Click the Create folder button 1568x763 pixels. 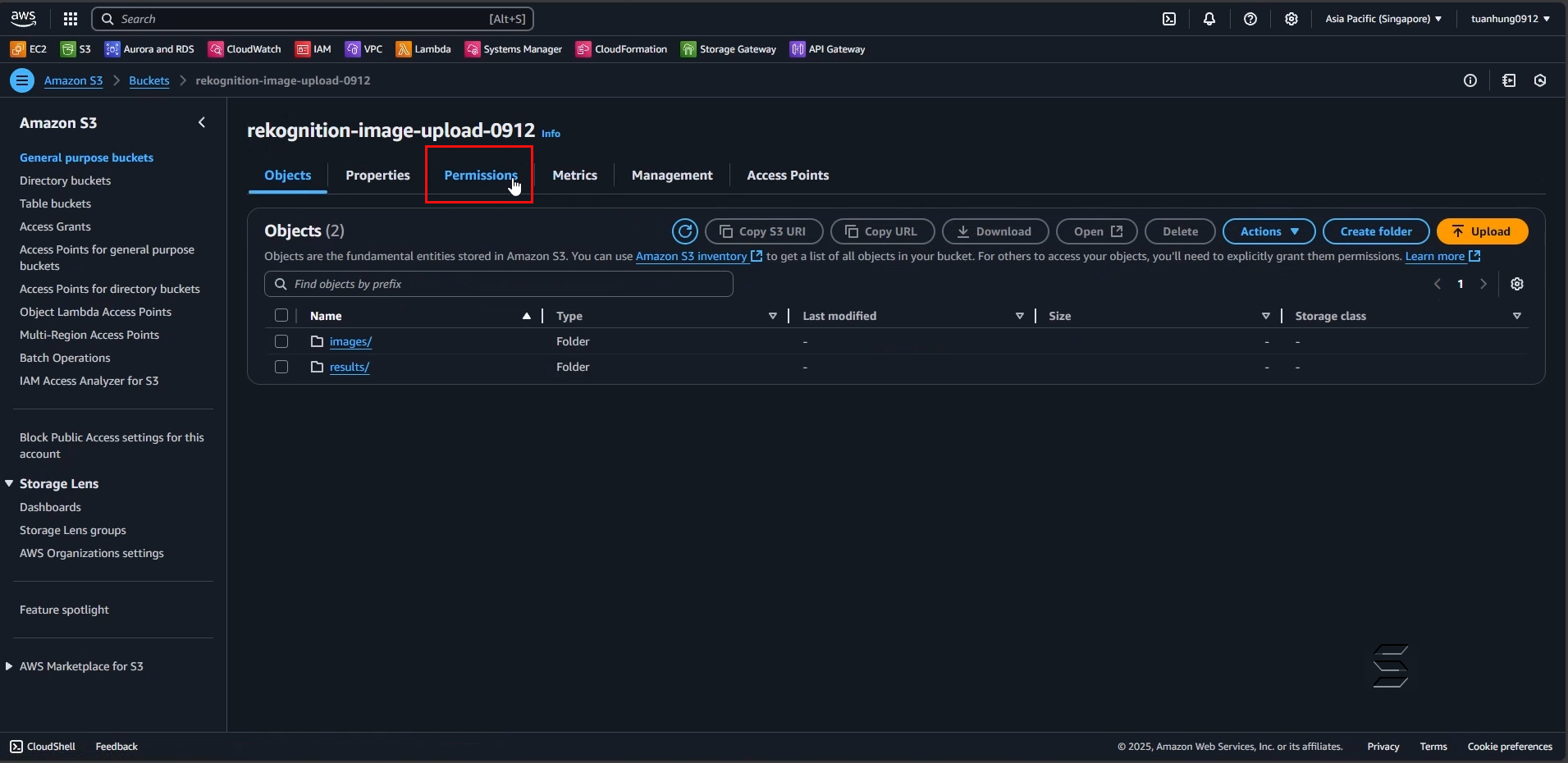click(x=1376, y=231)
